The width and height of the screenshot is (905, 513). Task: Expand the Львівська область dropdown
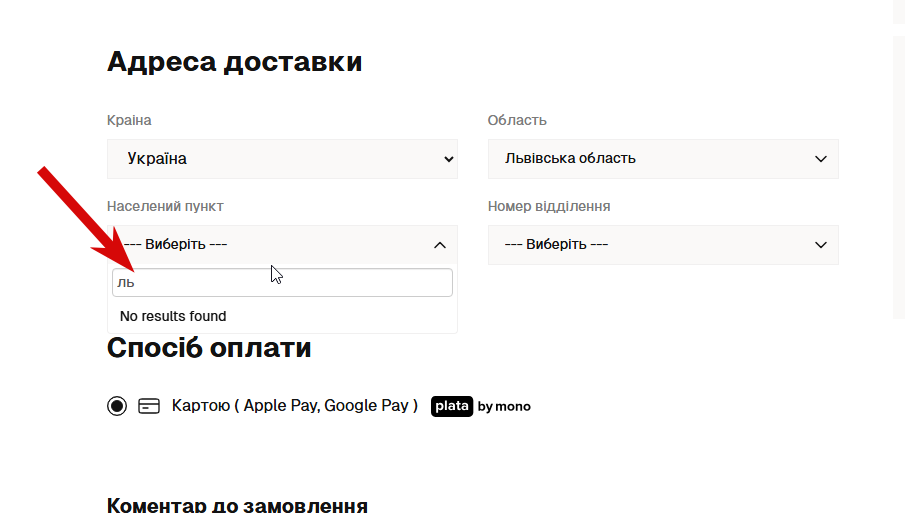tap(662, 159)
